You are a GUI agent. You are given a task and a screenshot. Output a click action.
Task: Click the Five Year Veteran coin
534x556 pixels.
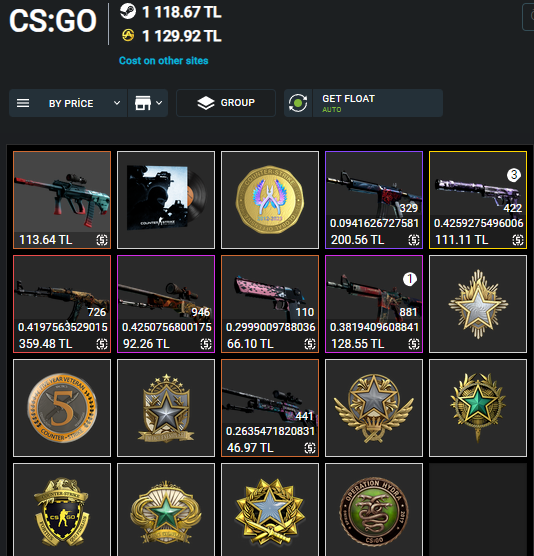click(x=62, y=408)
